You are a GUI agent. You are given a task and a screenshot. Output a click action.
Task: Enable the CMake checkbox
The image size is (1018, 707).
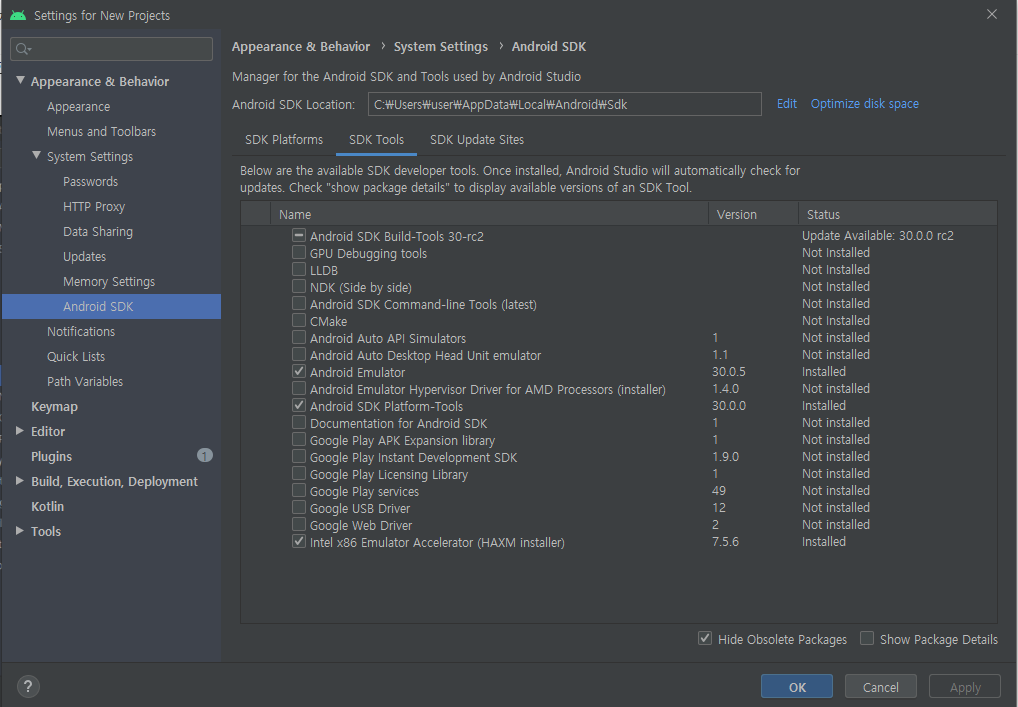299,321
